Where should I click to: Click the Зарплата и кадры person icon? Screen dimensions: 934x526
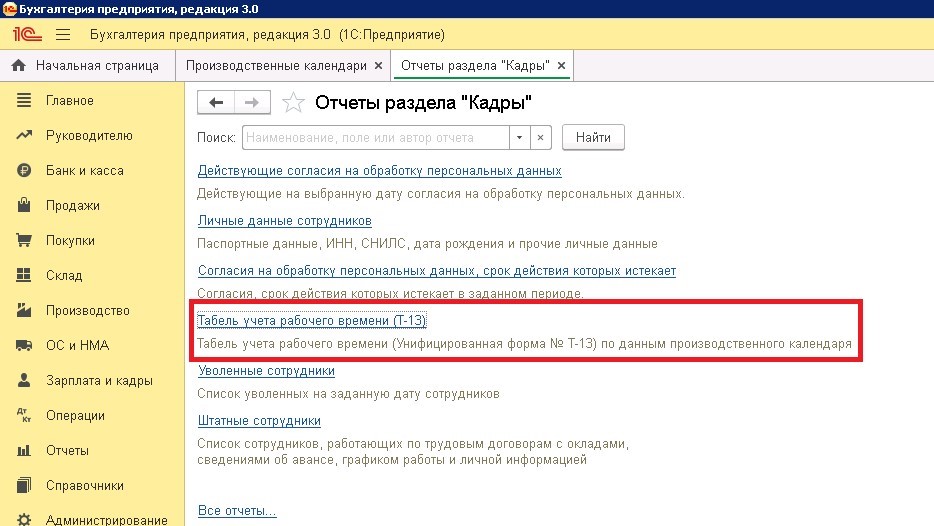[24, 380]
